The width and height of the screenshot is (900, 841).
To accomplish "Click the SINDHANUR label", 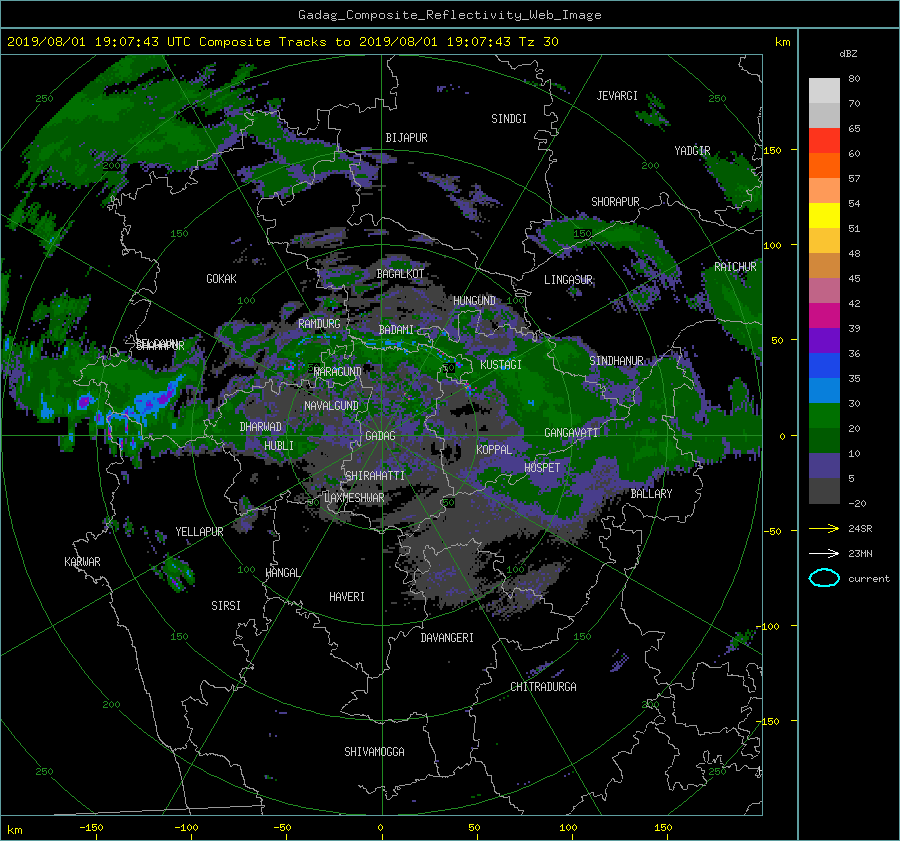I will [x=616, y=361].
